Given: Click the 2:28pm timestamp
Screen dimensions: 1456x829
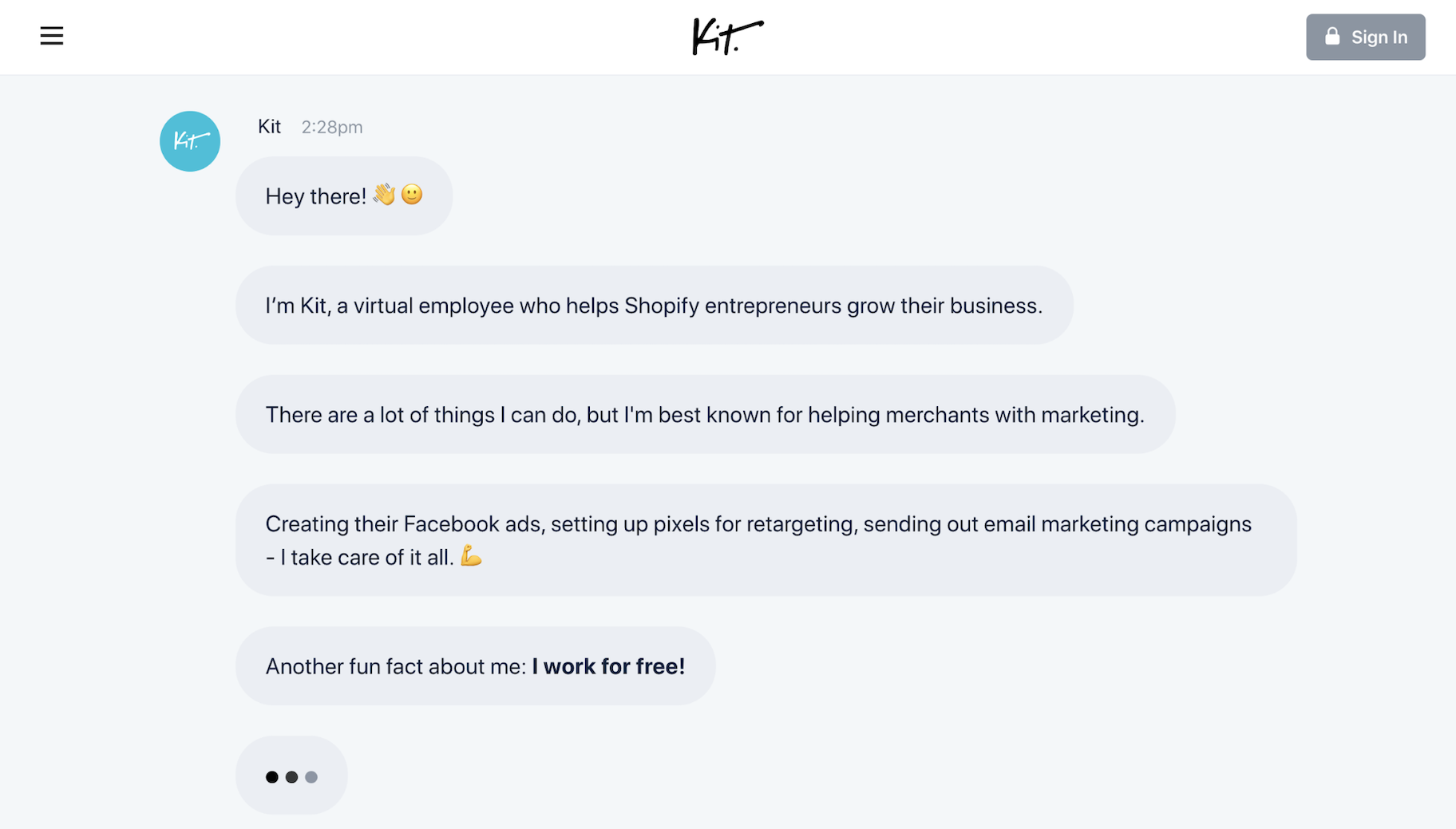Looking at the screenshot, I should tap(332, 128).
